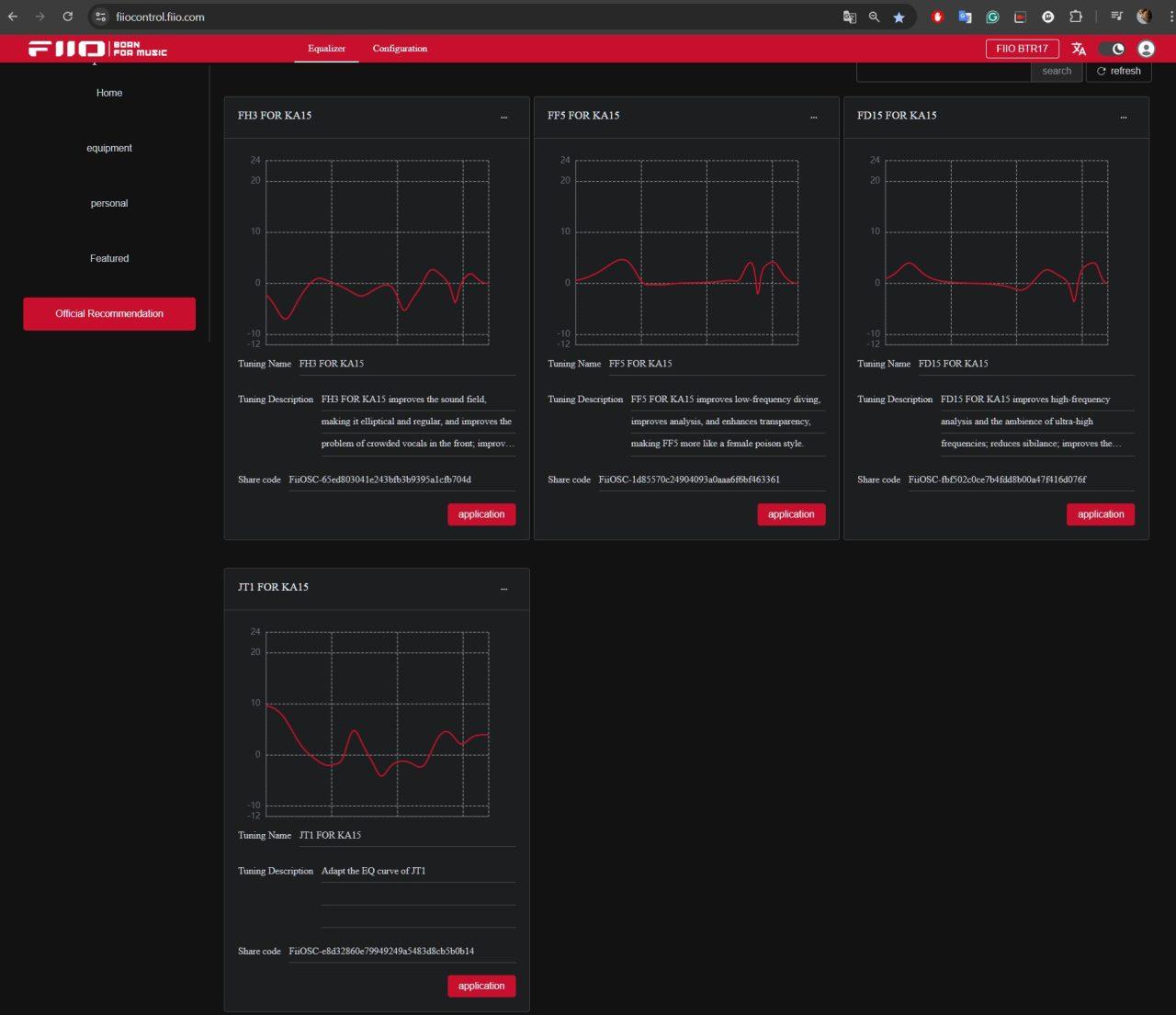Apply the FD15 FOR KA15 tuning
This screenshot has width=1176, height=1015.
[1101, 514]
